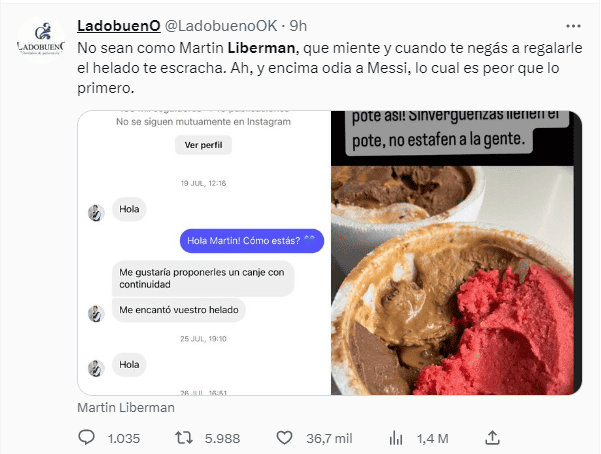Select the Ver perfil button in screenshot
The height and width of the screenshot is (454, 601).
coord(204,145)
